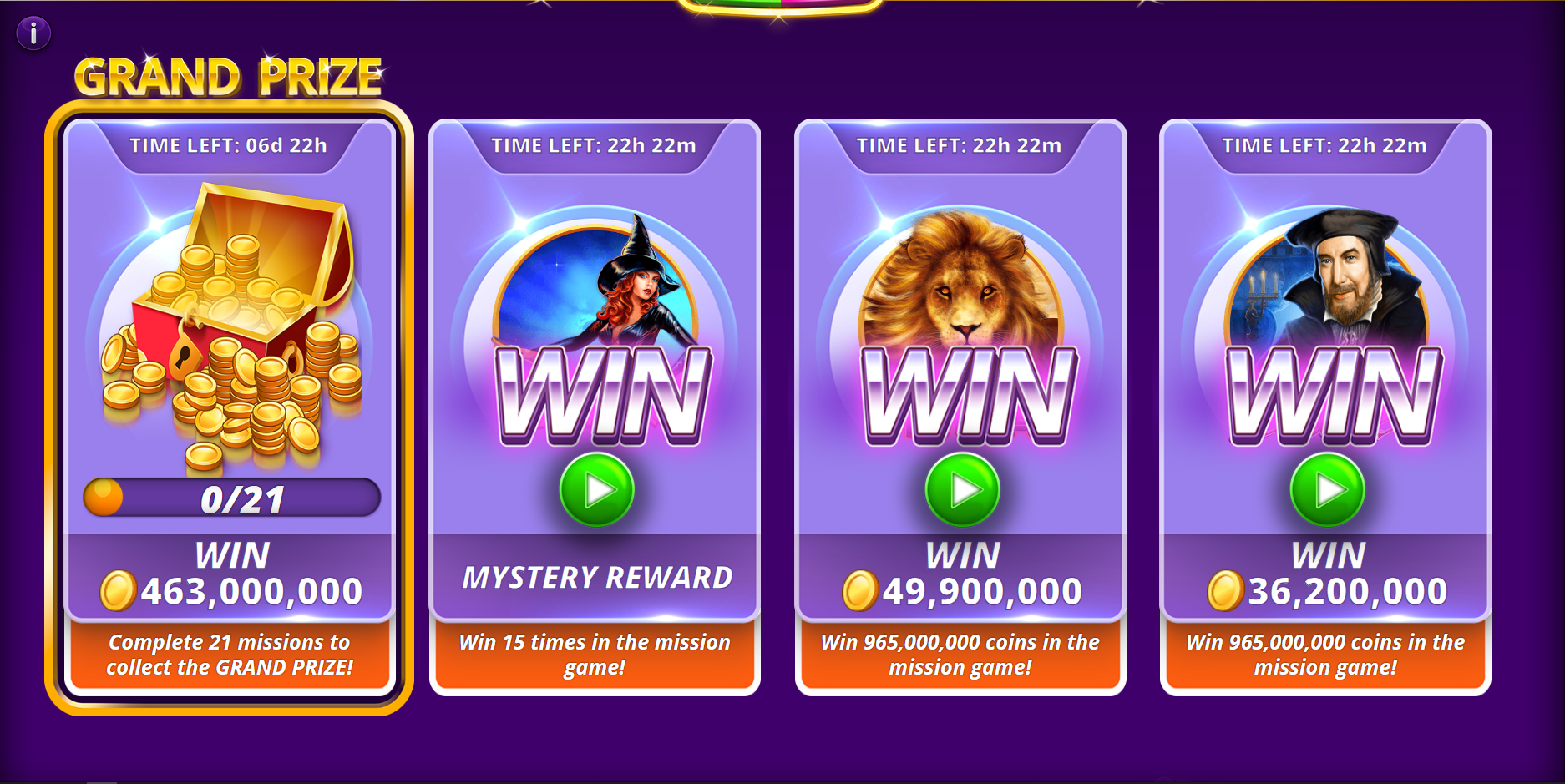The height and width of the screenshot is (784, 1565).
Task: Start the lion mission with green play button
Action: (x=962, y=490)
